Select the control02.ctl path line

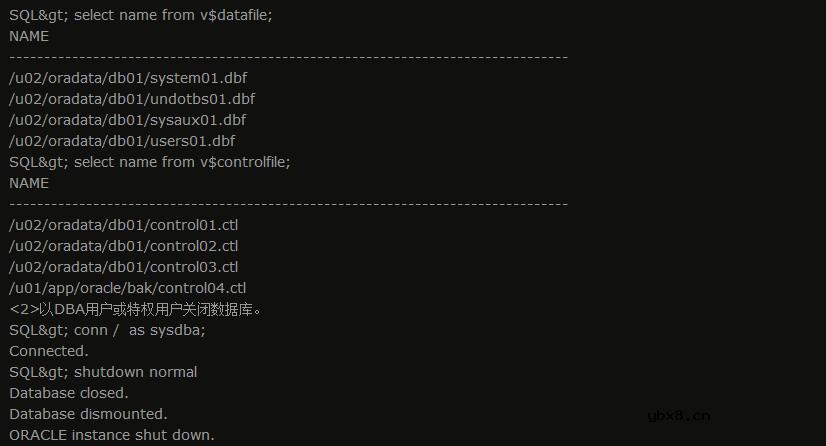[124, 246]
